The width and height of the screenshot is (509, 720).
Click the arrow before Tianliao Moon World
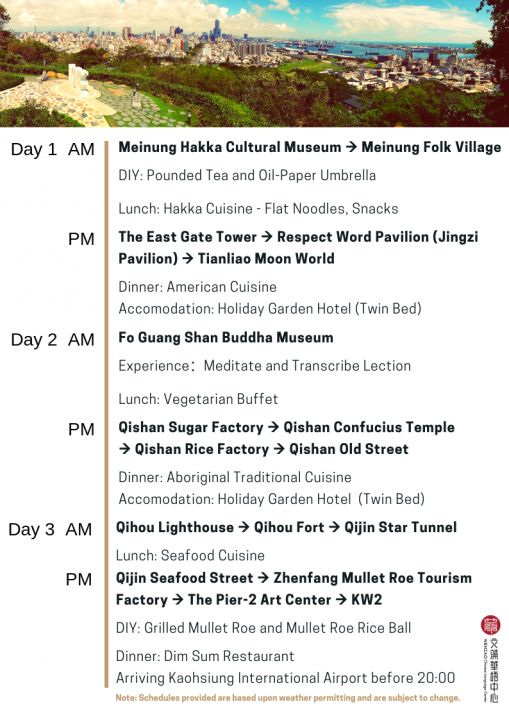187,259
